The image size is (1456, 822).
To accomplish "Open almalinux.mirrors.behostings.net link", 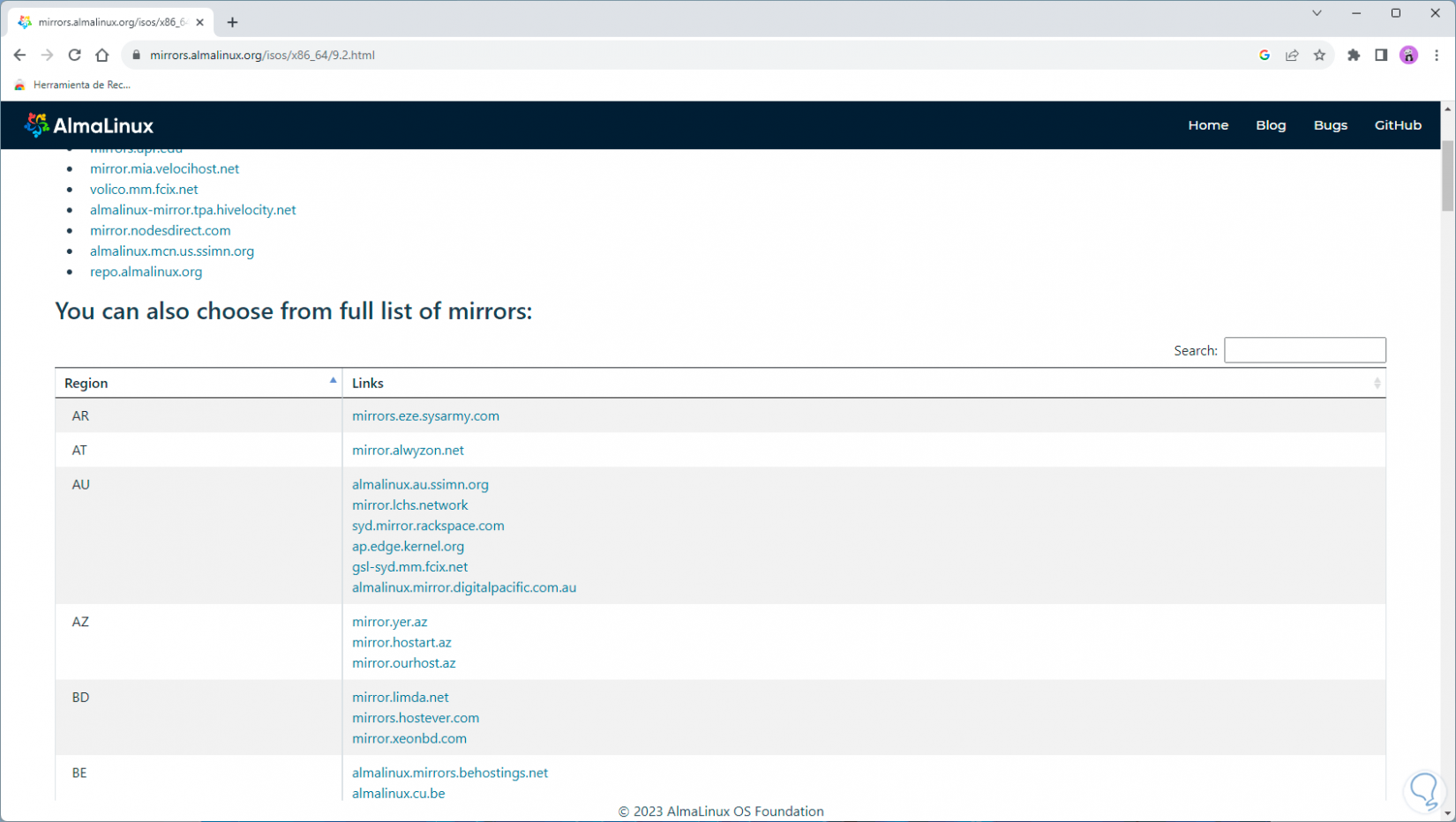I will point(450,773).
